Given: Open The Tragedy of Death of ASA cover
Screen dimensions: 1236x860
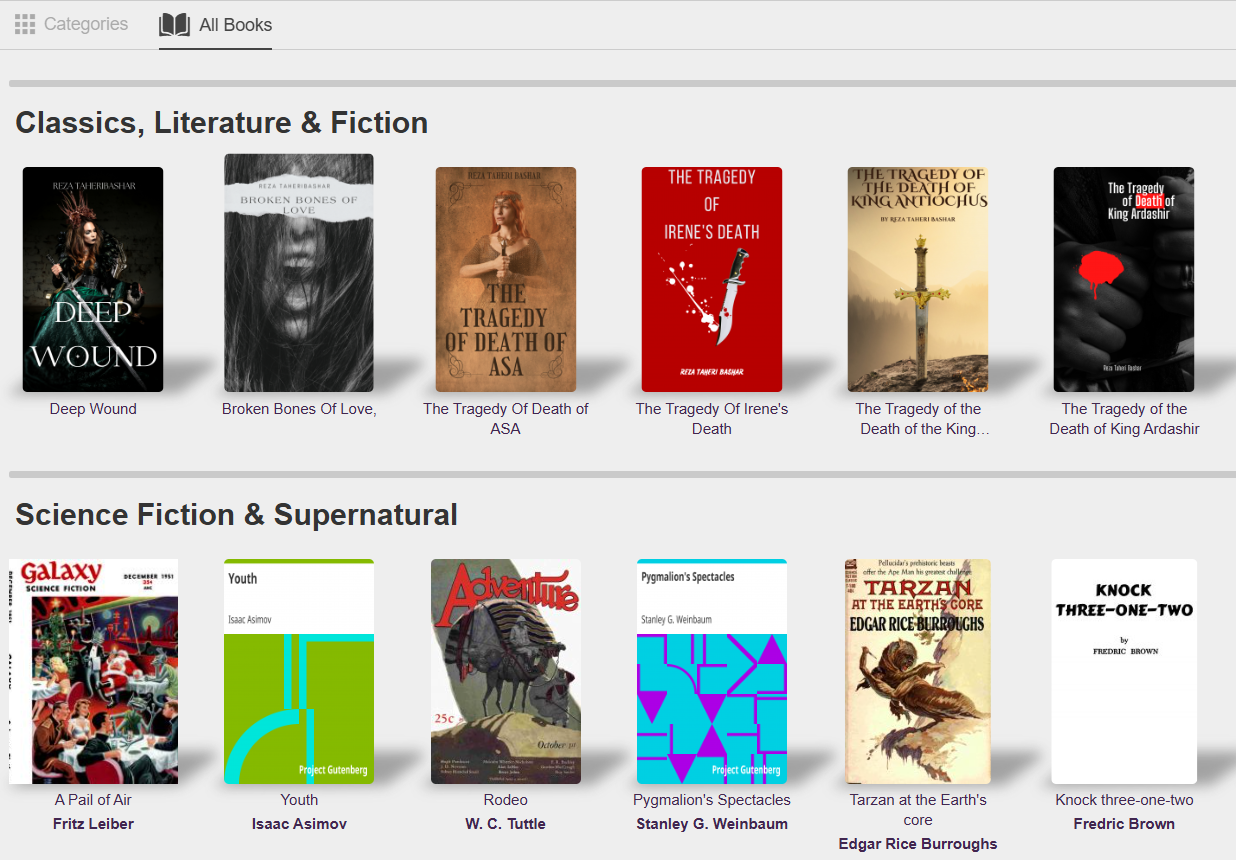Looking at the screenshot, I should point(506,279).
